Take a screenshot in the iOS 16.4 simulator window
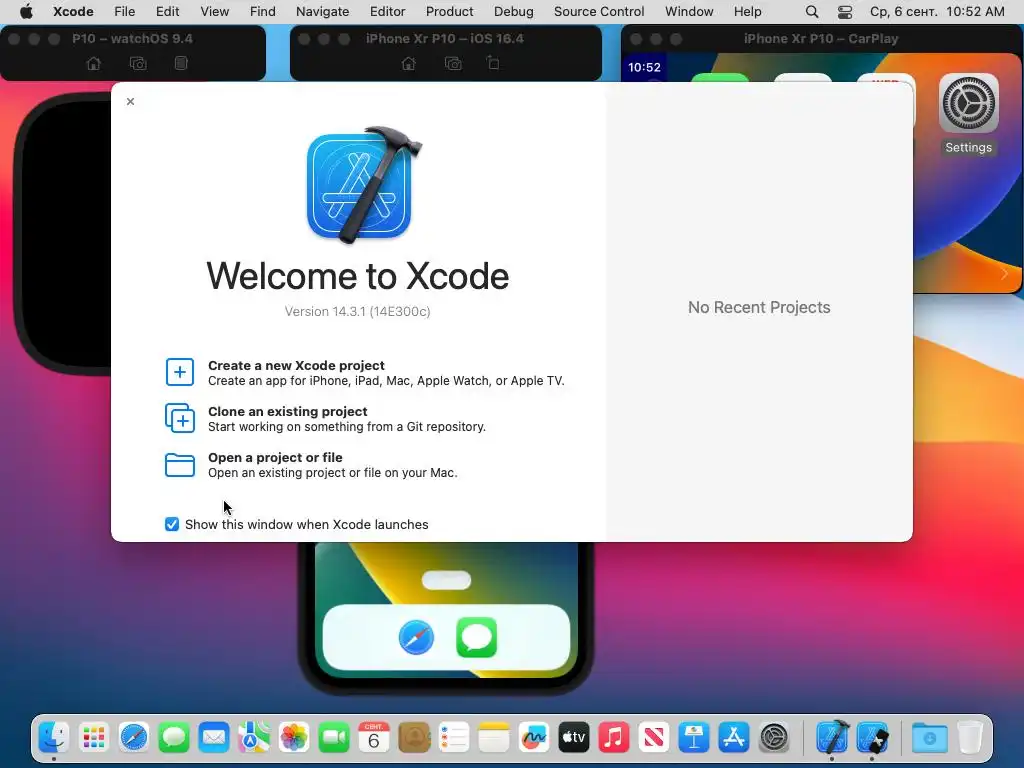This screenshot has height=768, width=1024. (453, 63)
